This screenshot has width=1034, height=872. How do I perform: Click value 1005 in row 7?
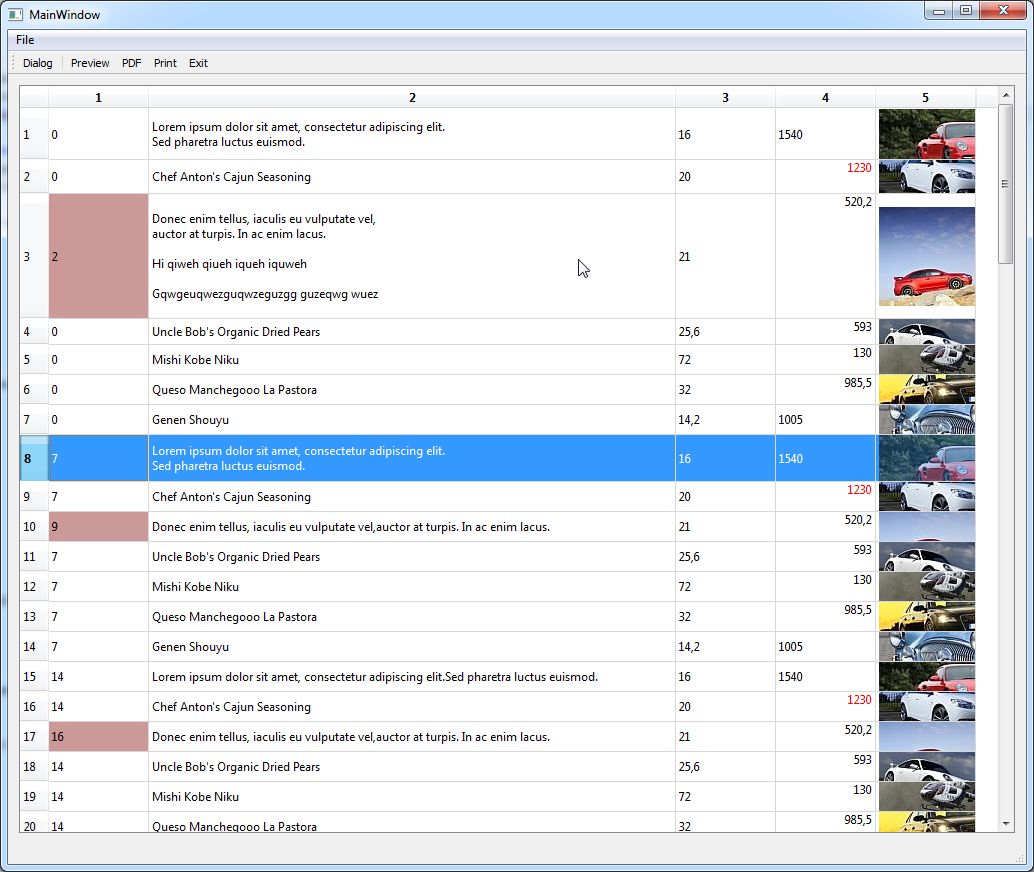pos(790,420)
